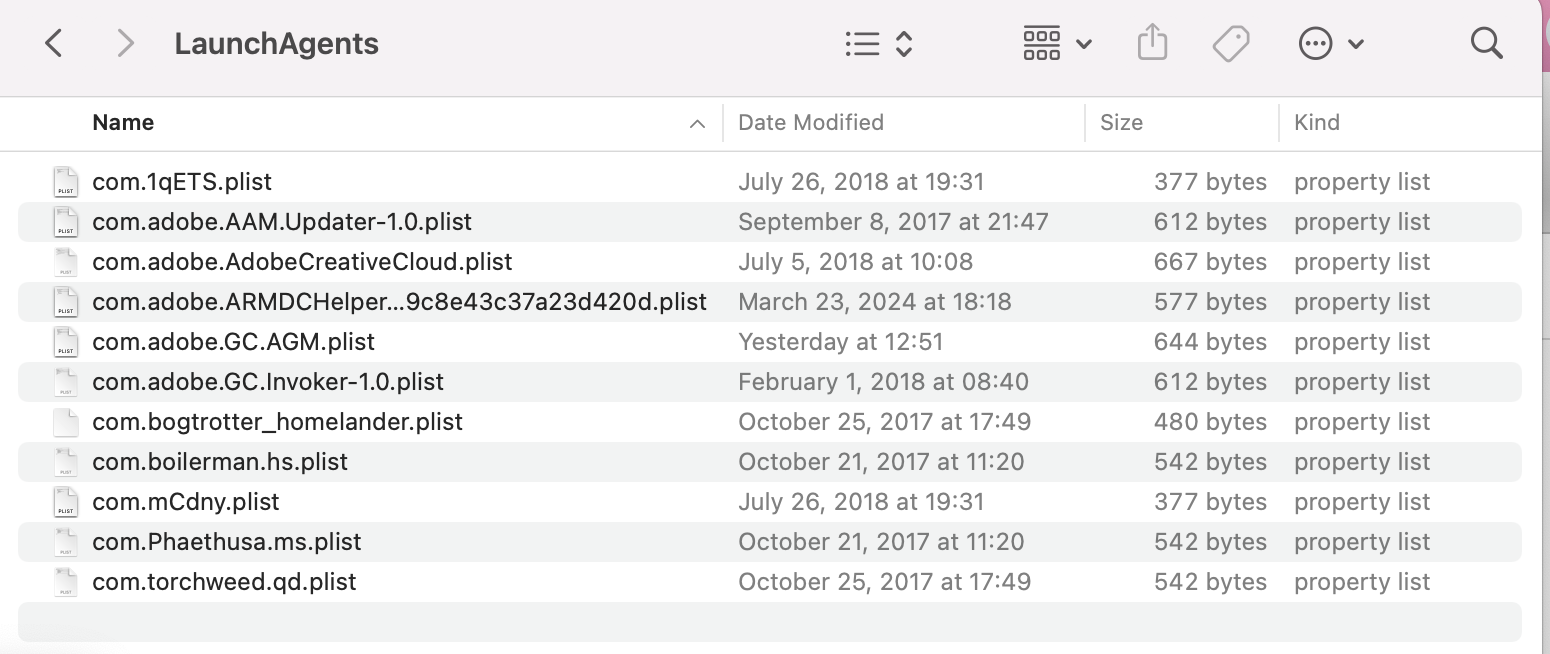This screenshot has height=654, width=1550.
Task: Open the view mode switcher arrows
Action: click(x=904, y=44)
